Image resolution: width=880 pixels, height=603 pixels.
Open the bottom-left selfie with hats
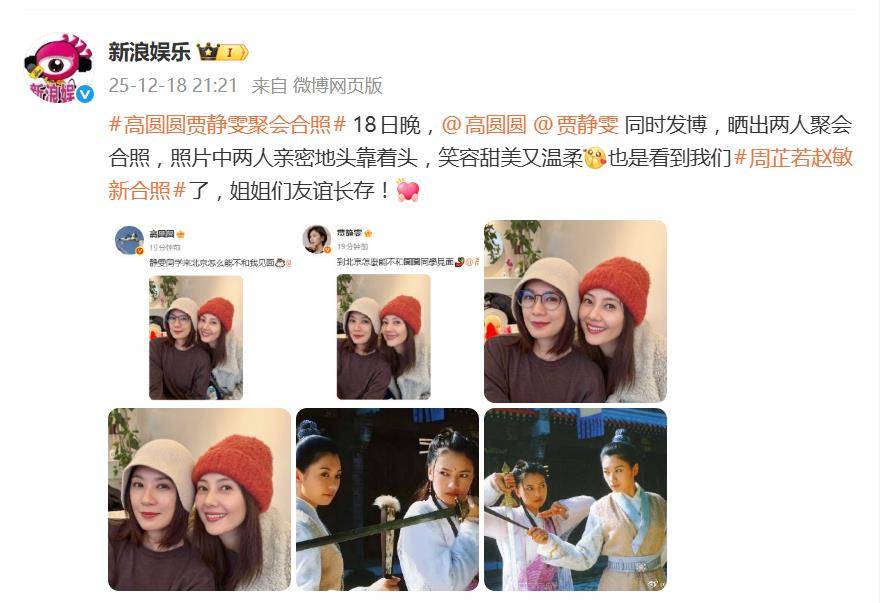click(199, 499)
